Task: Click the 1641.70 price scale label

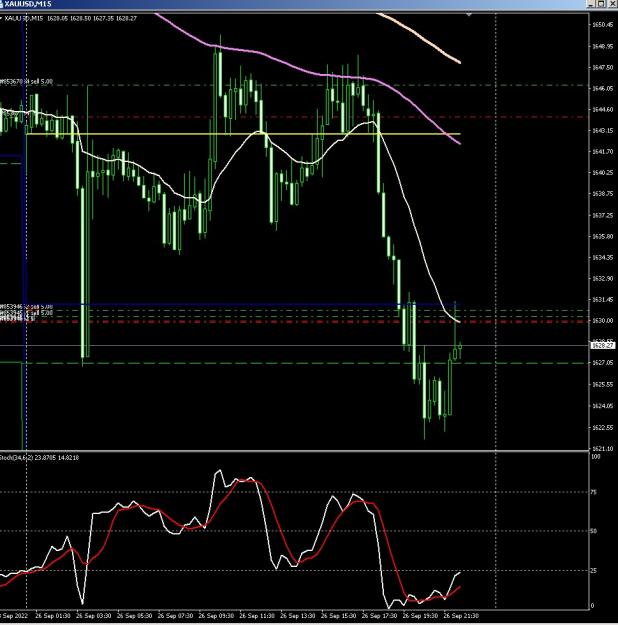Action: 602,151
